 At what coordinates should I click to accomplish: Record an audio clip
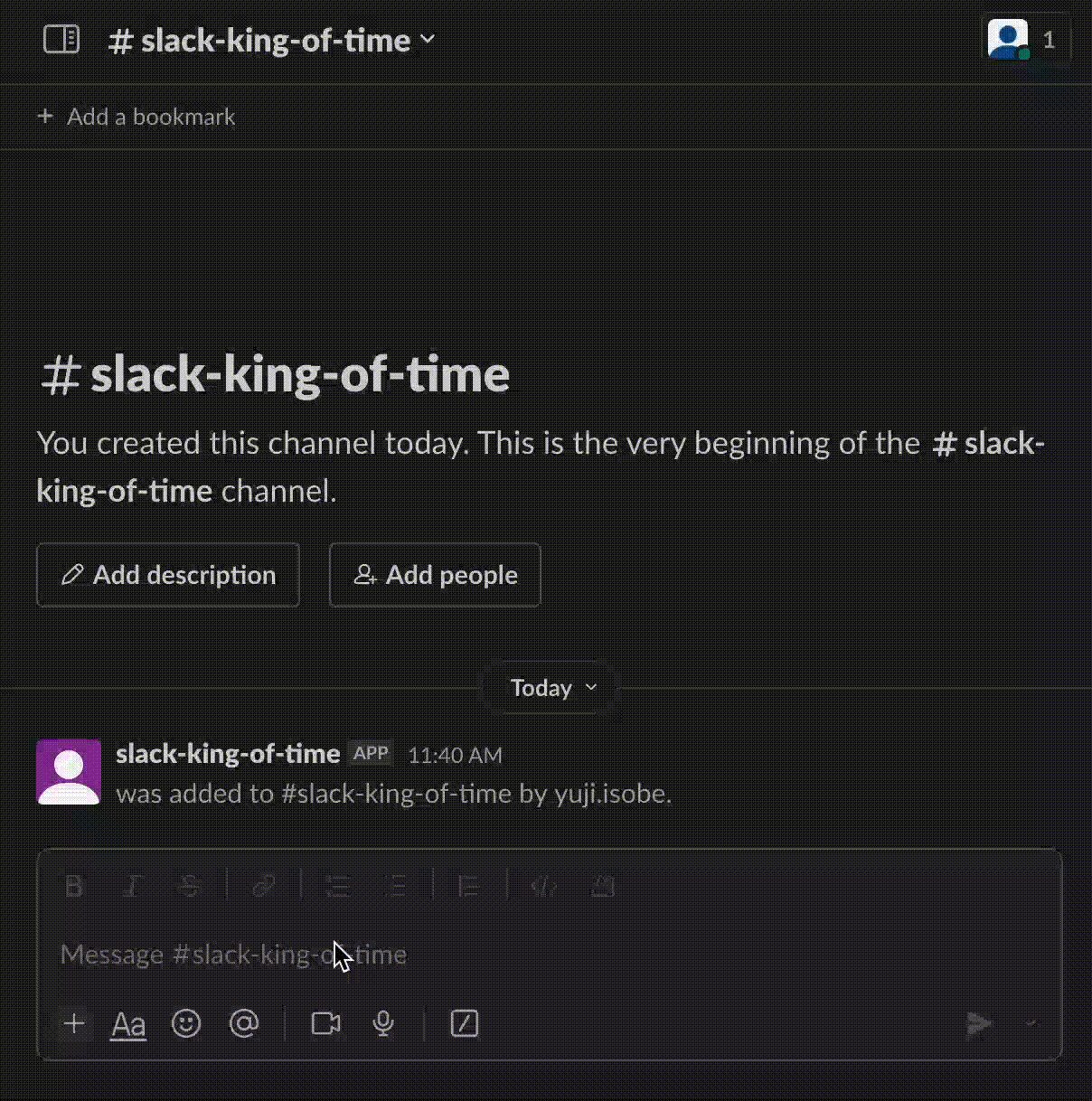click(382, 1024)
